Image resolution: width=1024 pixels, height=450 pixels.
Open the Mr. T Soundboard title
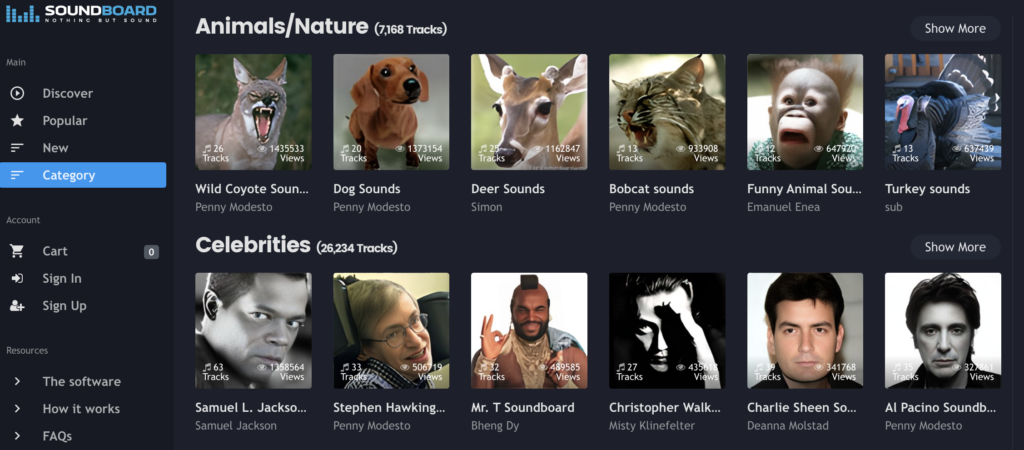coord(522,408)
